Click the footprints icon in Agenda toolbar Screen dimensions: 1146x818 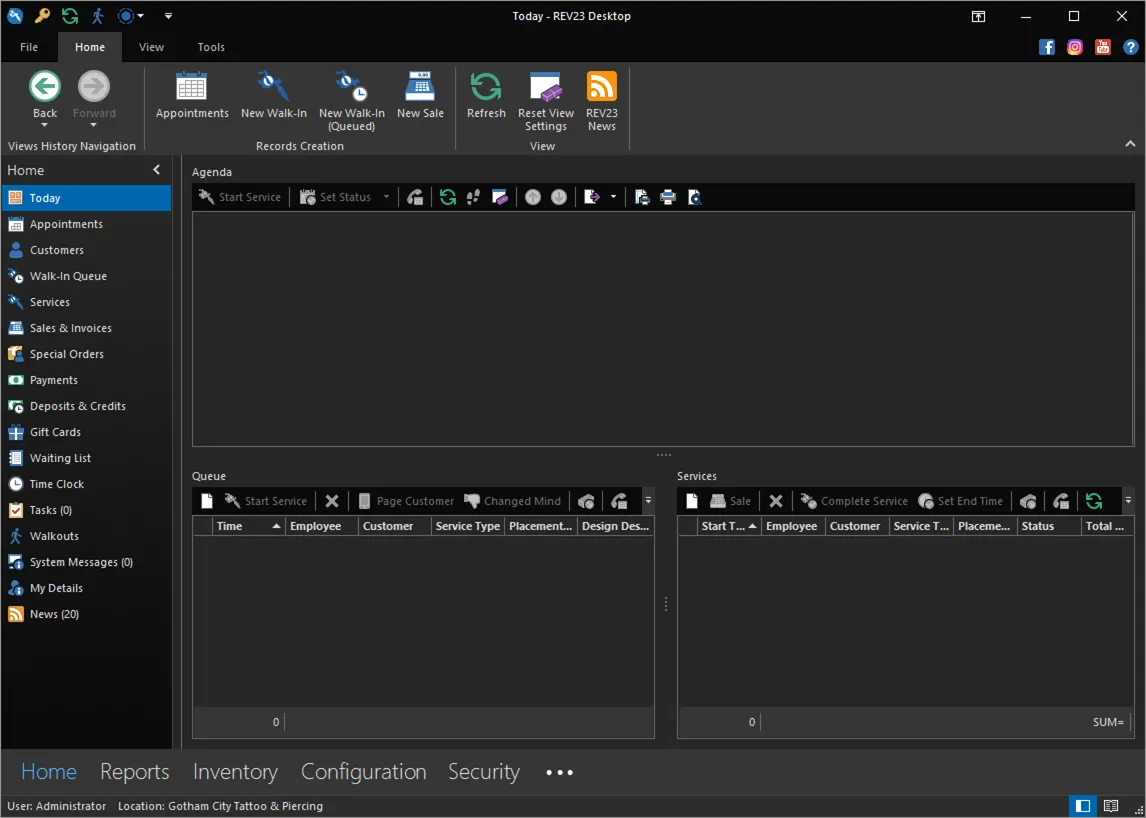pyautogui.click(x=474, y=197)
